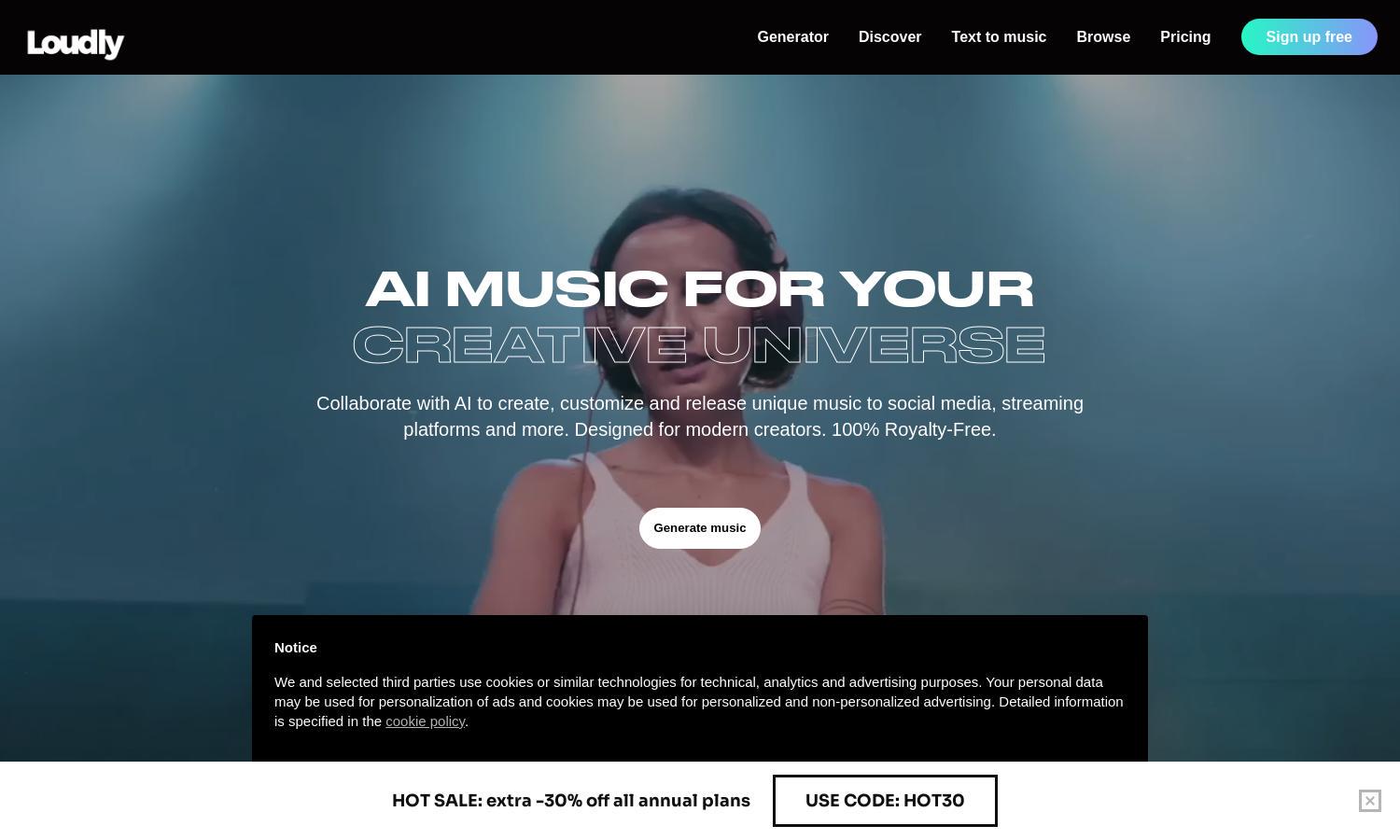View the Pricing page
Image resolution: width=1400 pixels, height=840 pixels.
[x=1185, y=37]
